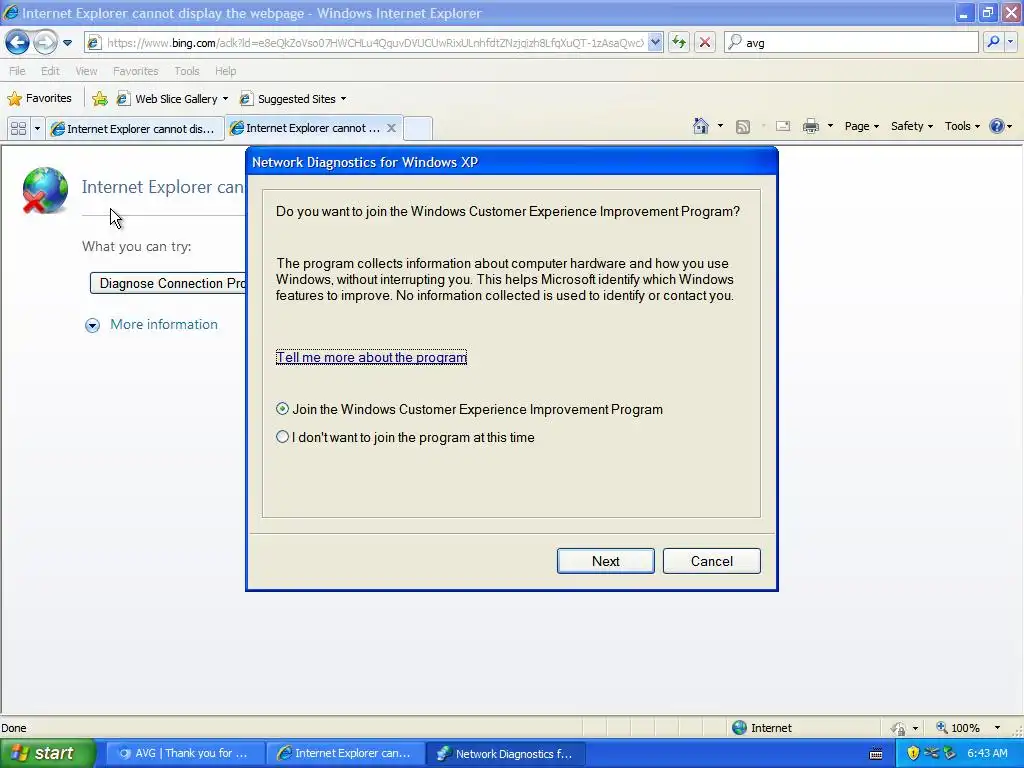Switch to AVG Thank you taskbar item
The width and height of the screenshot is (1024, 768).
tap(185, 754)
